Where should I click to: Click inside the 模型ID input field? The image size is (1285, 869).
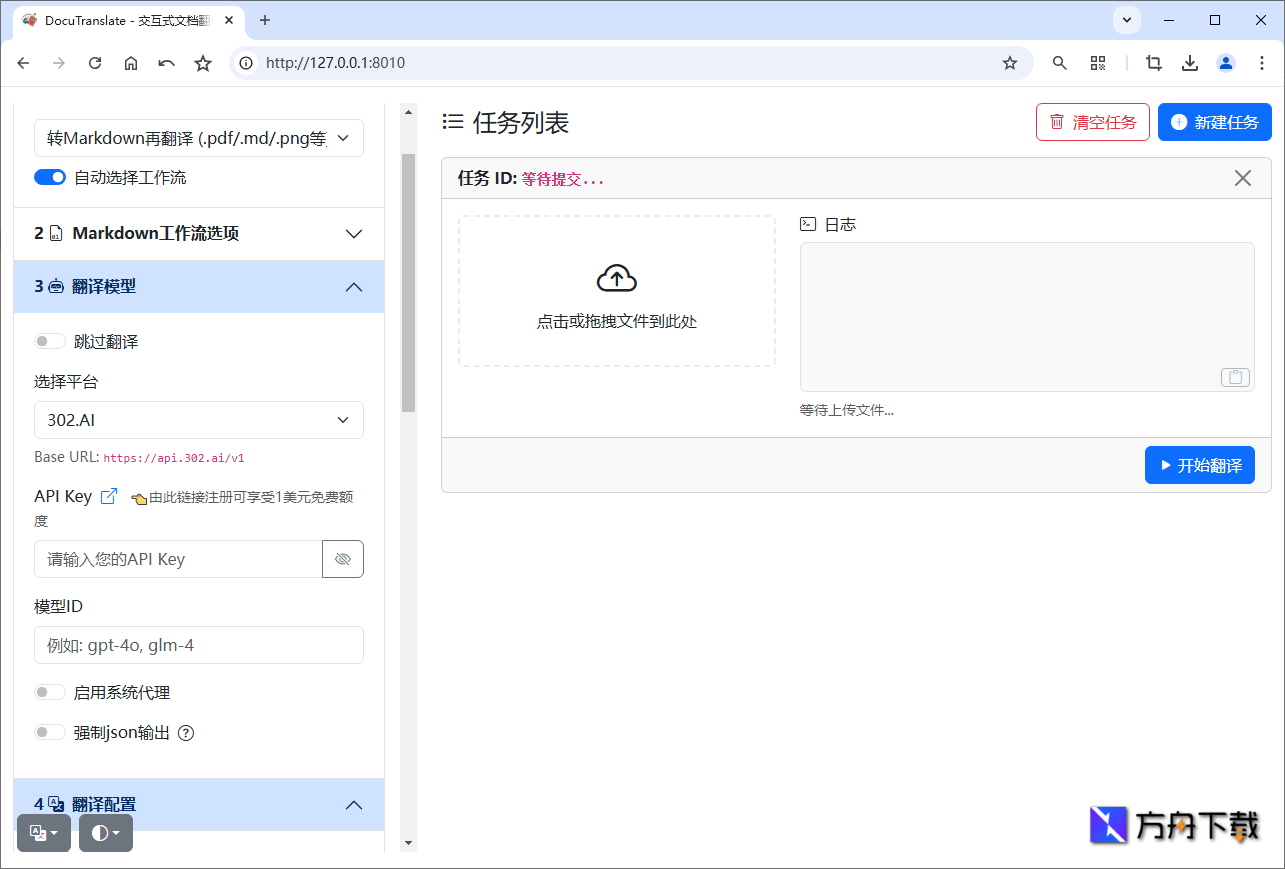coord(198,645)
